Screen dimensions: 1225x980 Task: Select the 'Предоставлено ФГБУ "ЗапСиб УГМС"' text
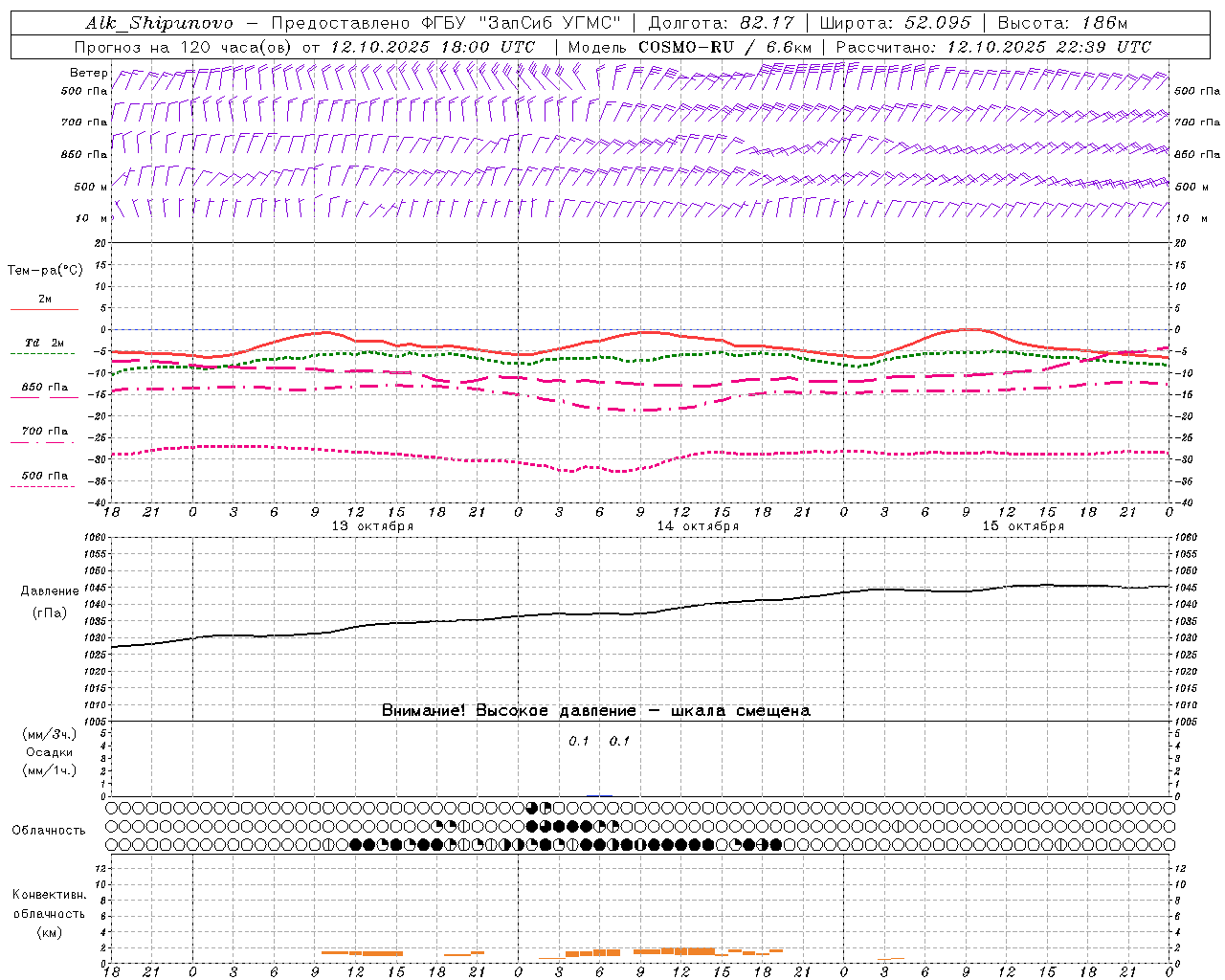point(446,23)
